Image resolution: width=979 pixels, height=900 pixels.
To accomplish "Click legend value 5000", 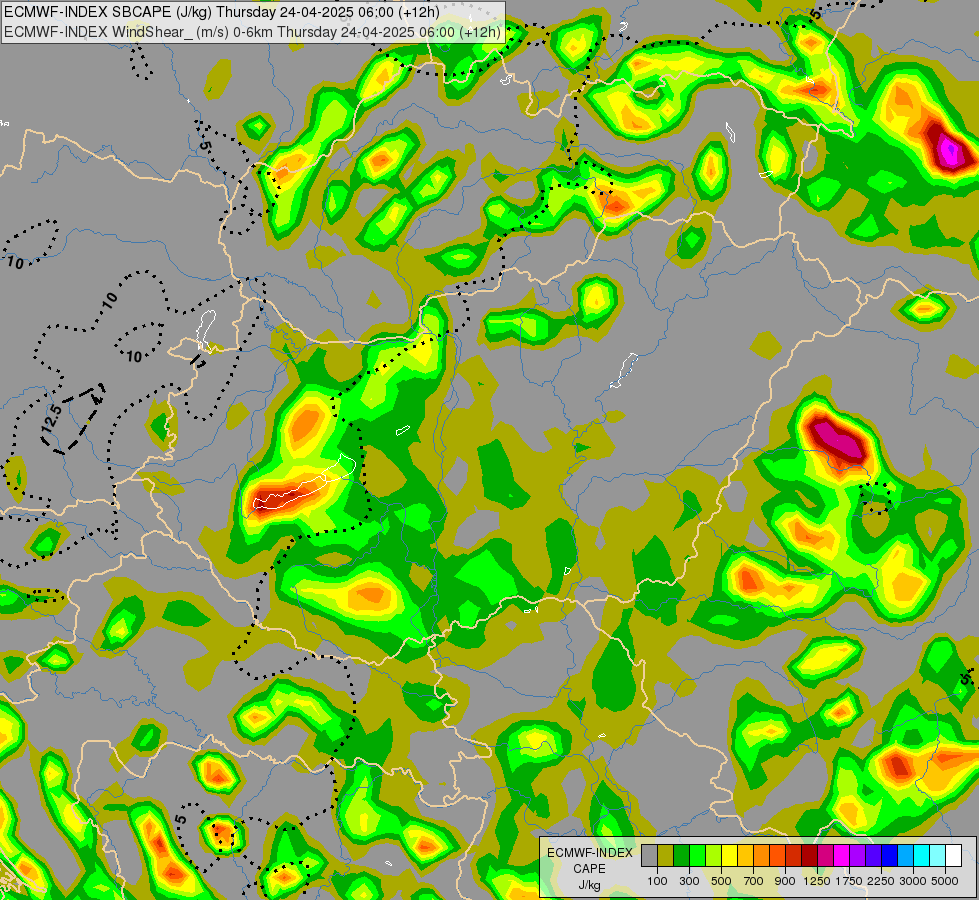I will (x=945, y=881).
